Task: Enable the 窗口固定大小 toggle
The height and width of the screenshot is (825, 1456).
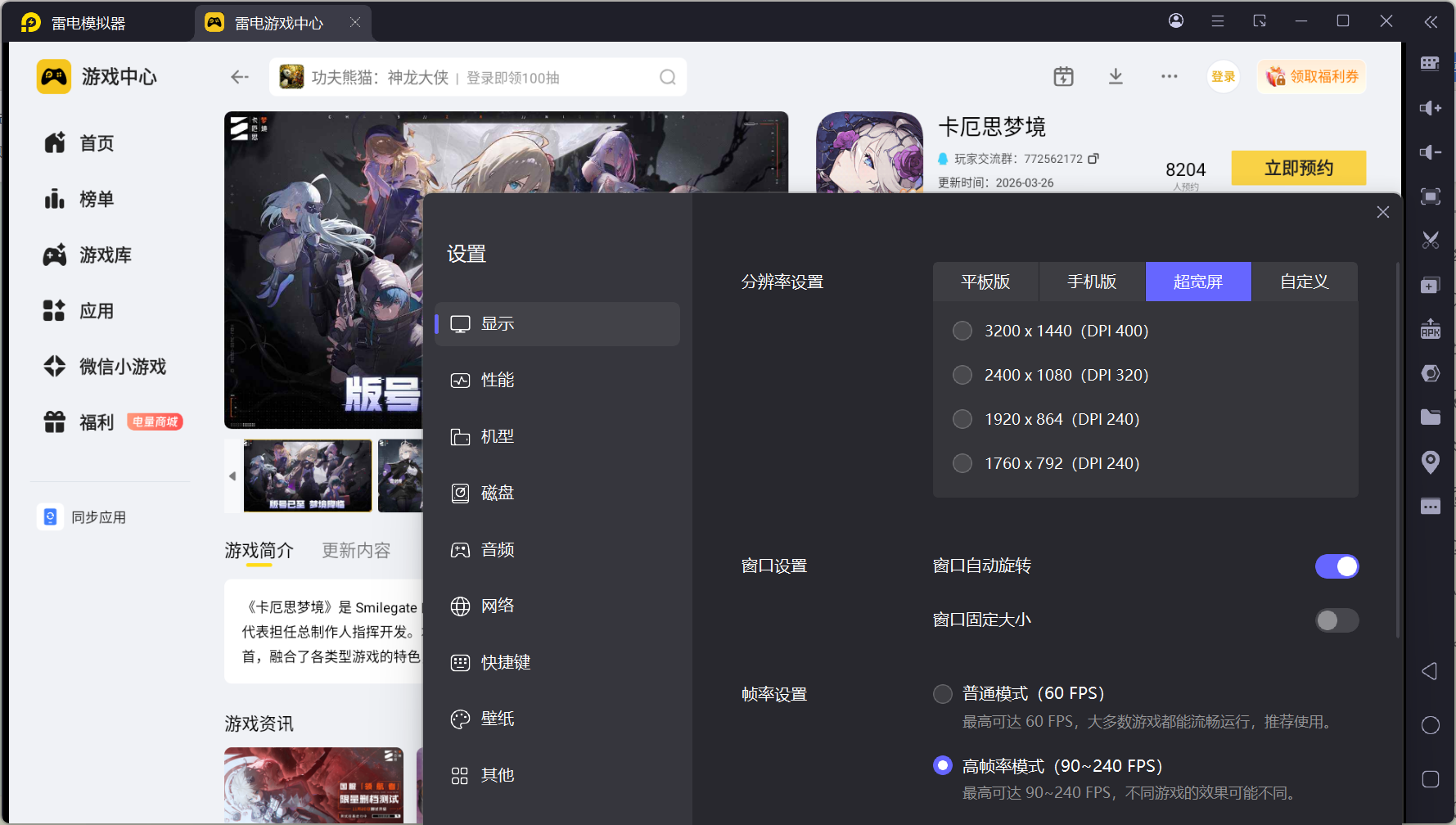Action: coord(1337,620)
